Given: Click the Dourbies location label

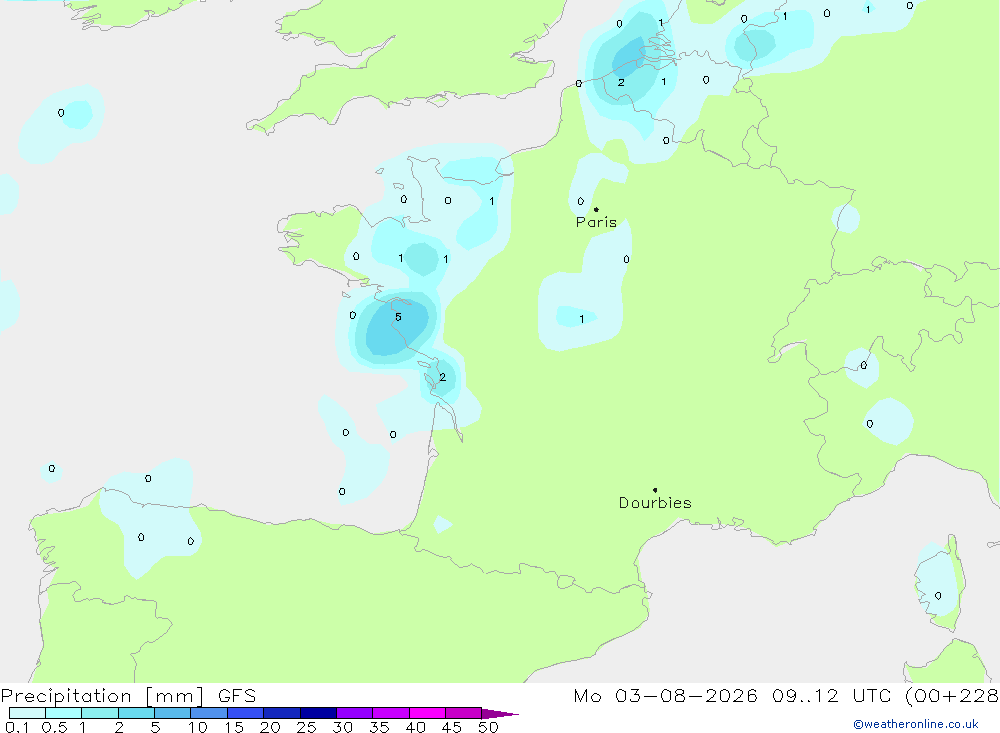Looking at the screenshot, I should pos(655,503).
